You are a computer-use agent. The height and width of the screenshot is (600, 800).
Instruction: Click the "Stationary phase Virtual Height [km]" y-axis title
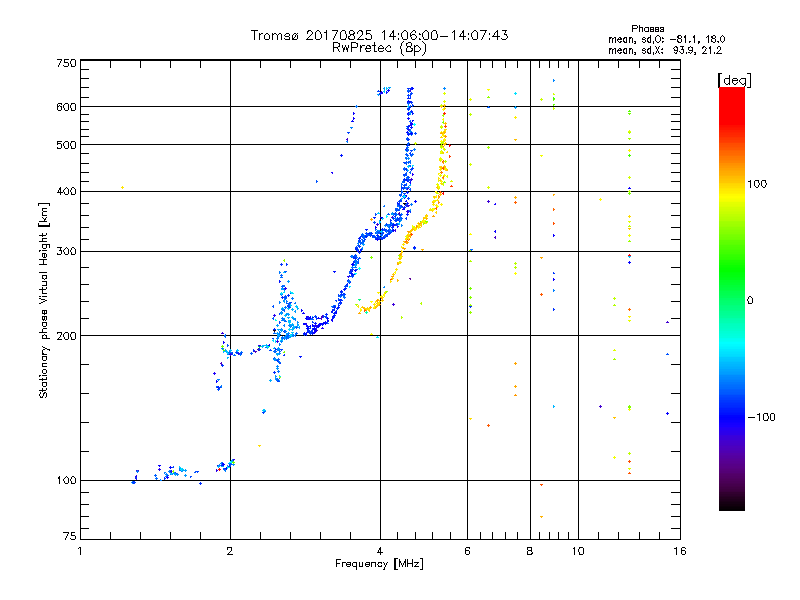pos(44,300)
